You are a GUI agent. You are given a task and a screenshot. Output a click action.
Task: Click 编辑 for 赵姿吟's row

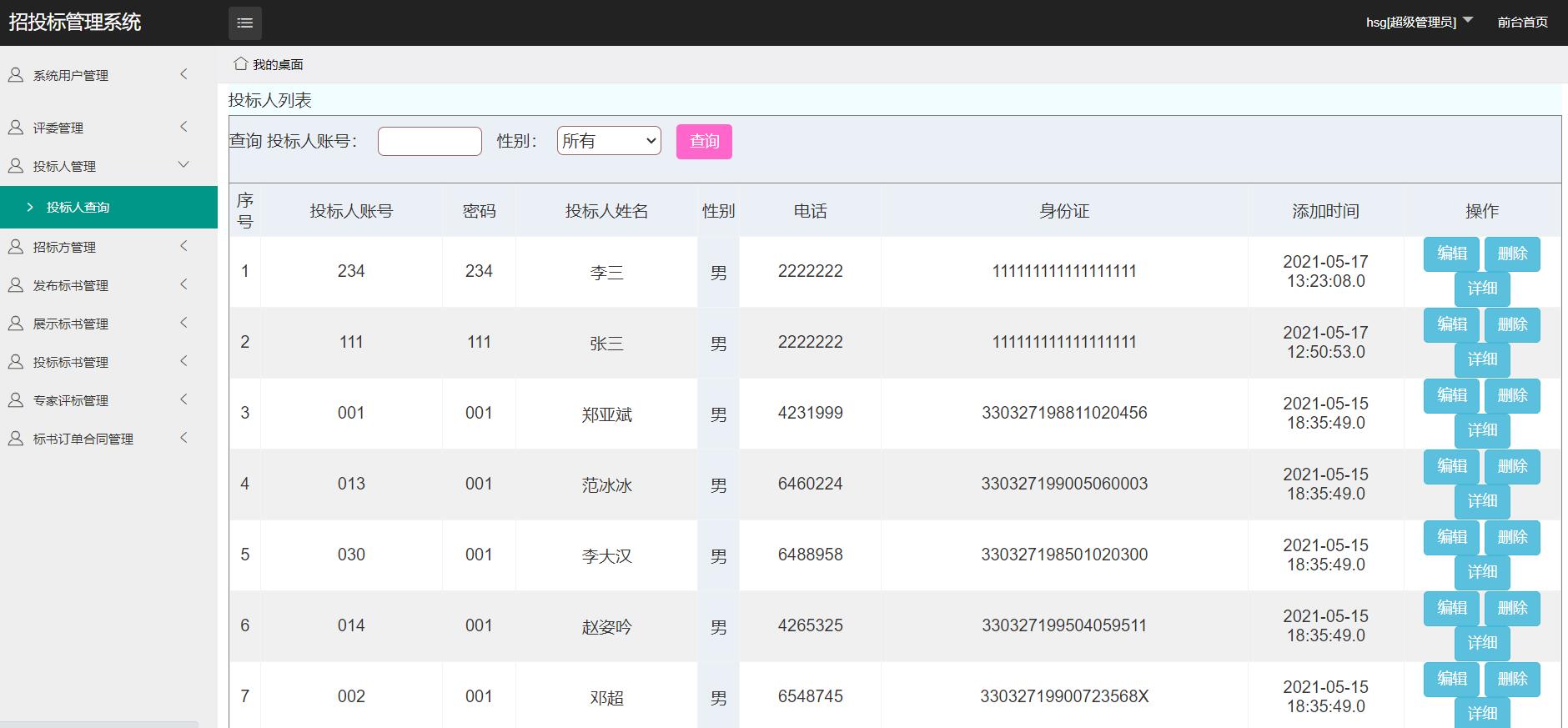pos(1451,608)
